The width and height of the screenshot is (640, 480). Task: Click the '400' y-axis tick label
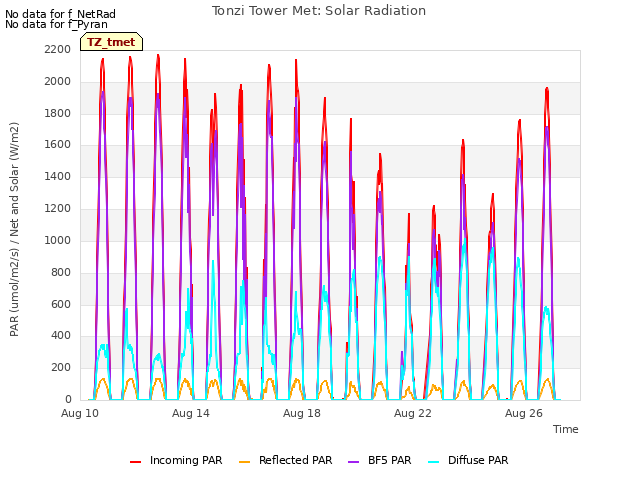(x=61, y=336)
